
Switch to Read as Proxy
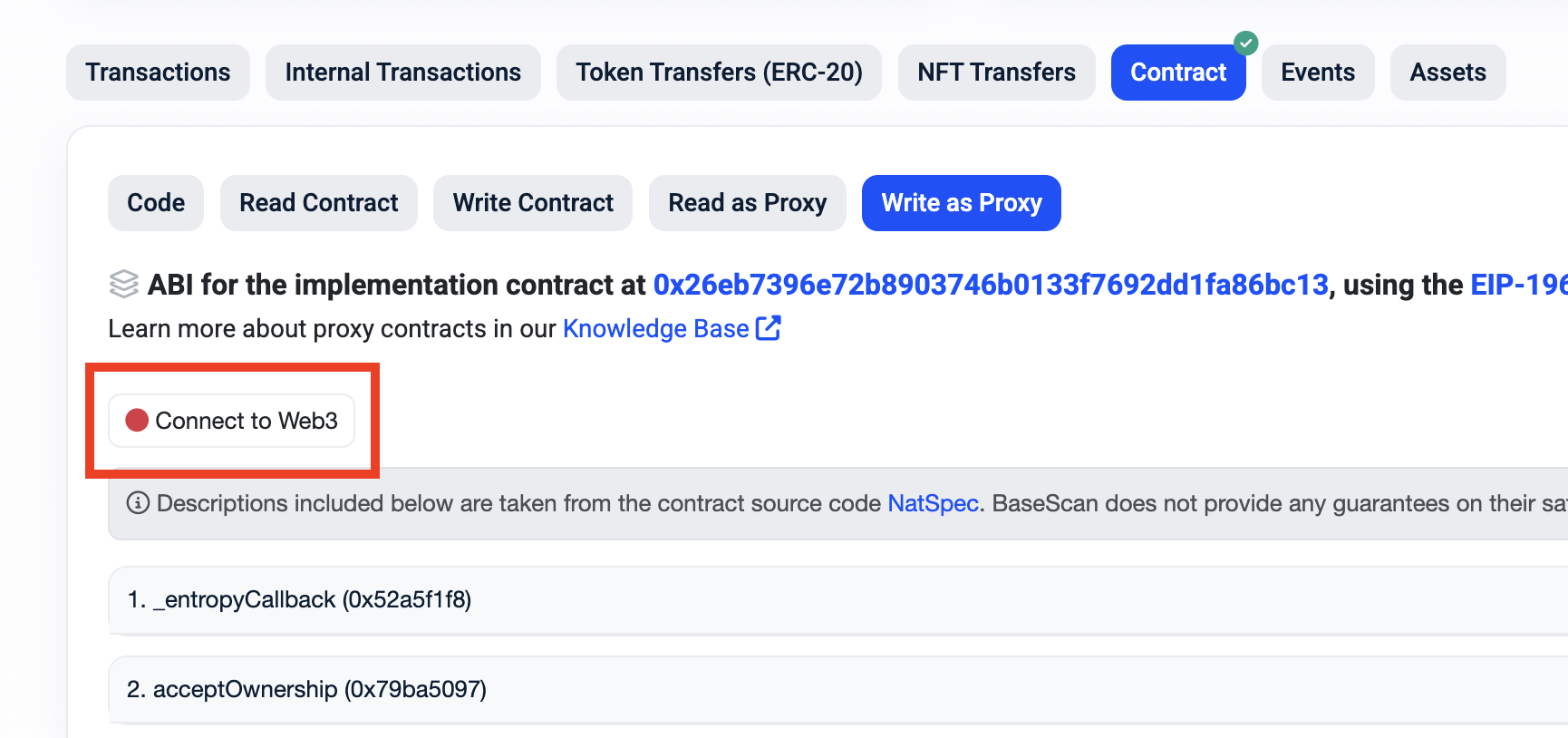pos(747,203)
